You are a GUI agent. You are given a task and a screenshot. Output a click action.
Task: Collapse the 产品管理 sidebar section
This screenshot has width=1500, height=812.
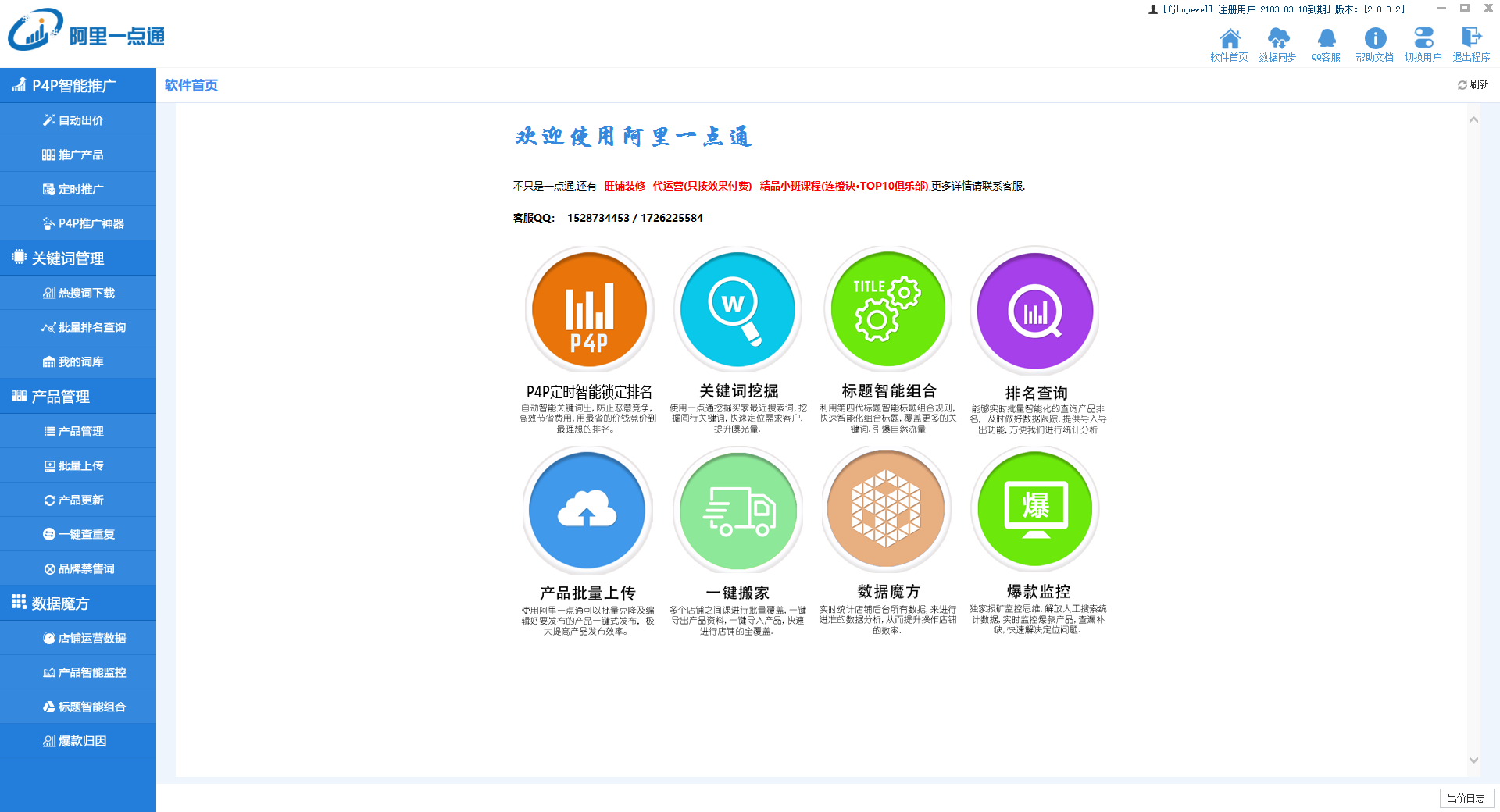tap(78, 396)
